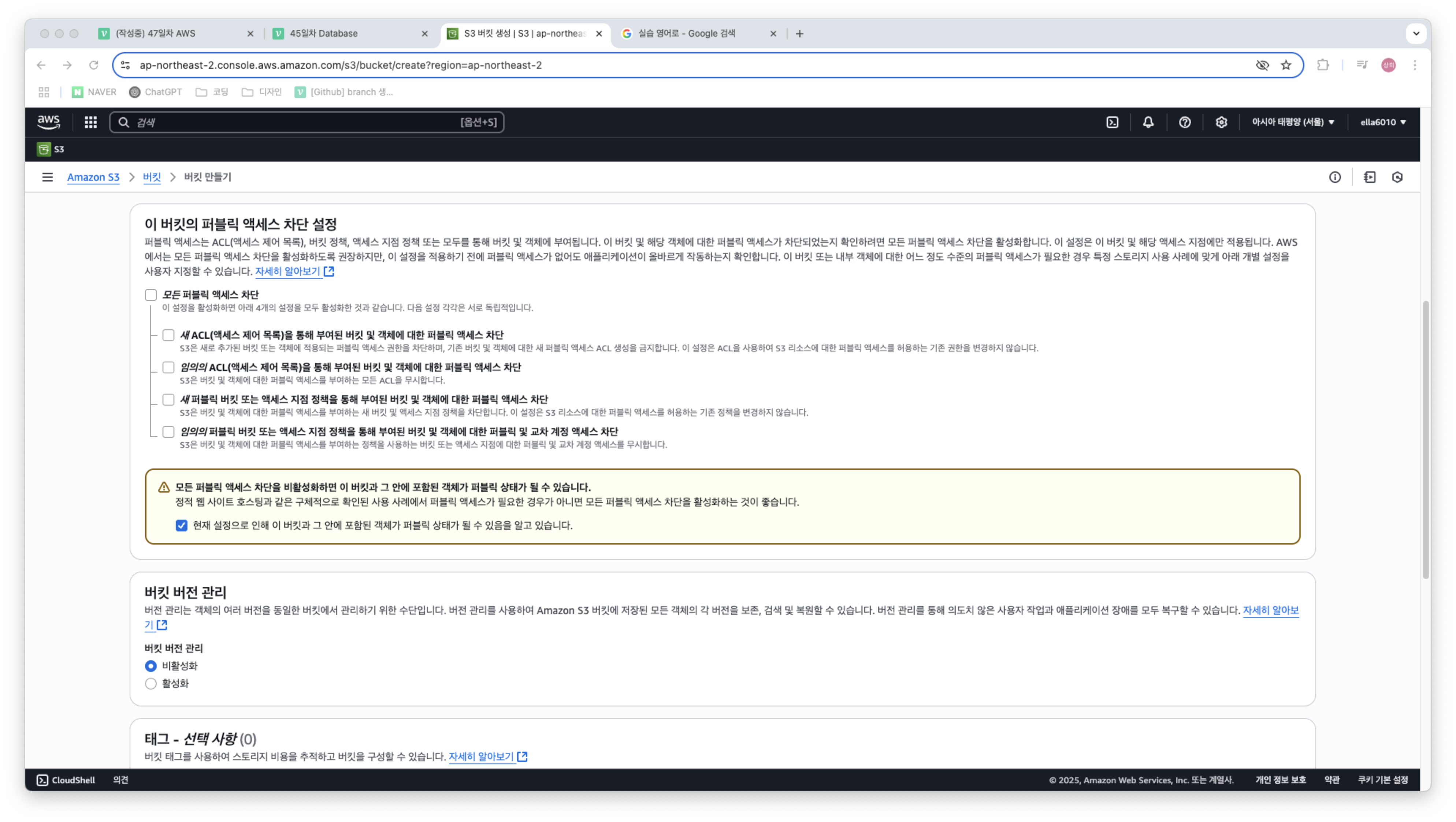Switch to the (작성중) 47일차 AWS tab

click(x=176, y=34)
